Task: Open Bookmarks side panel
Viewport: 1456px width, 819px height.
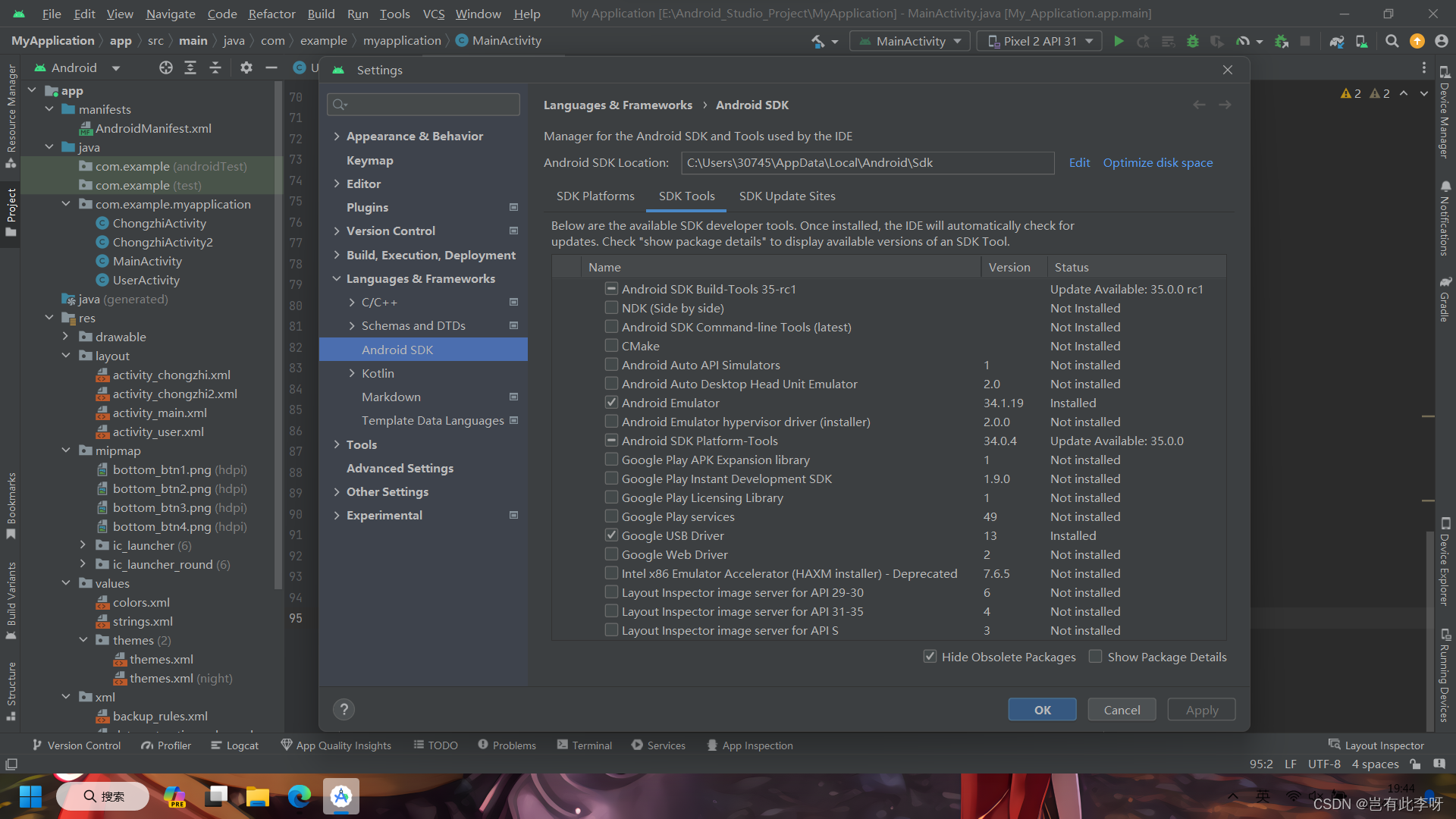Action: click(11, 506)
